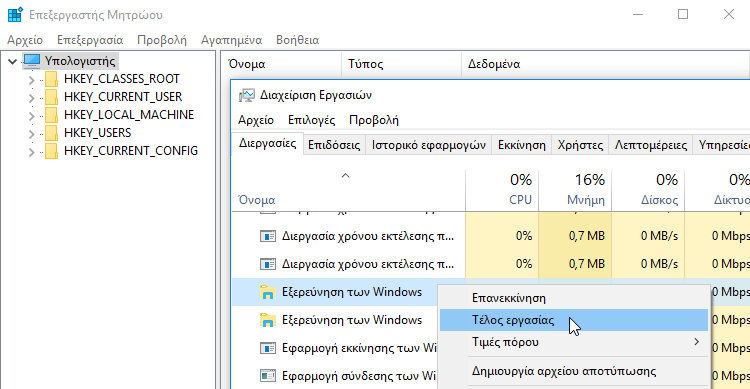Select the HKEY_USERS folder icon
Viewport: 750px width, 389px height.
(51, 133)
